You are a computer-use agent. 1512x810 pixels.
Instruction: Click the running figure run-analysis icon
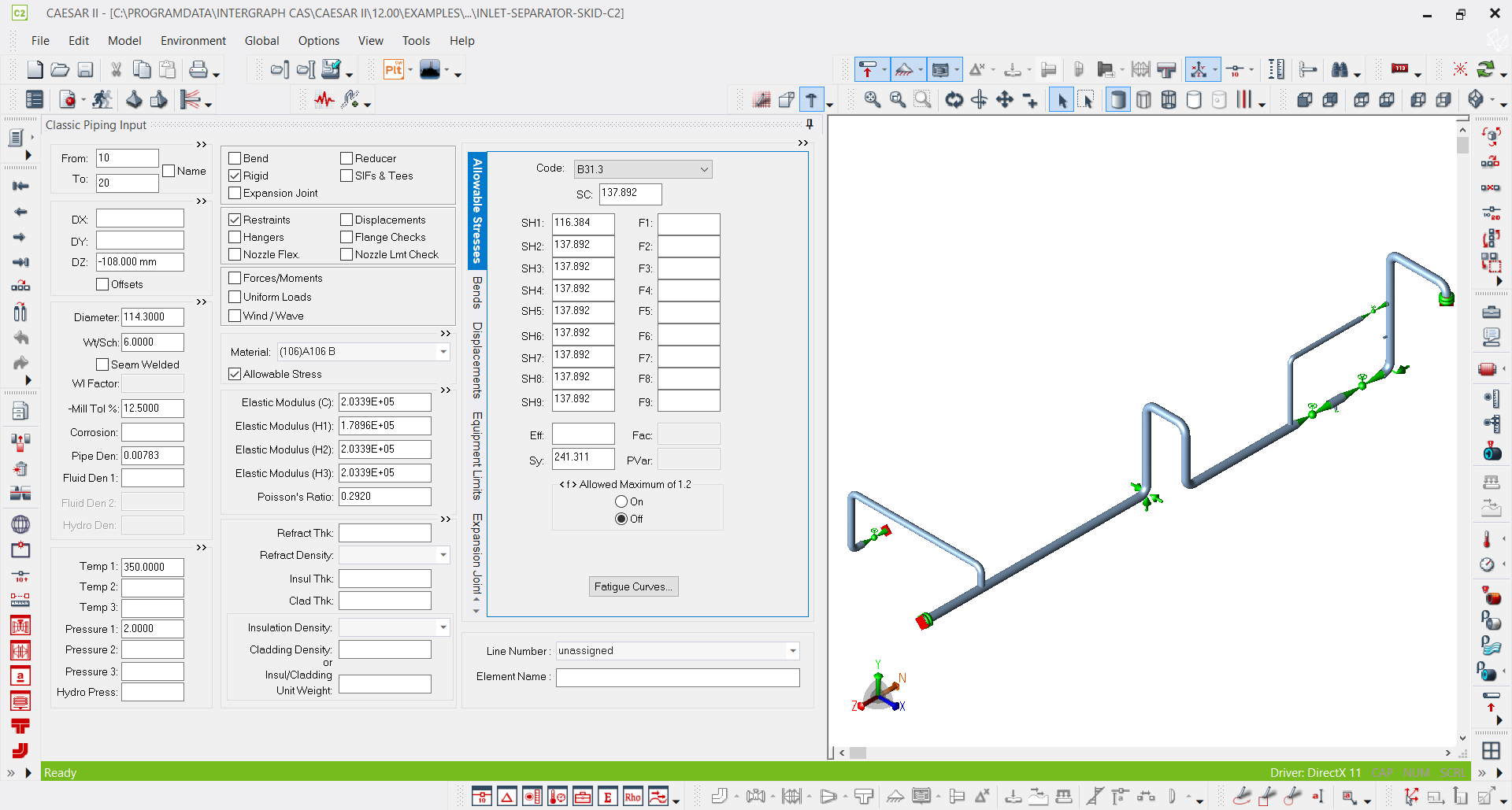pos(102,99)
